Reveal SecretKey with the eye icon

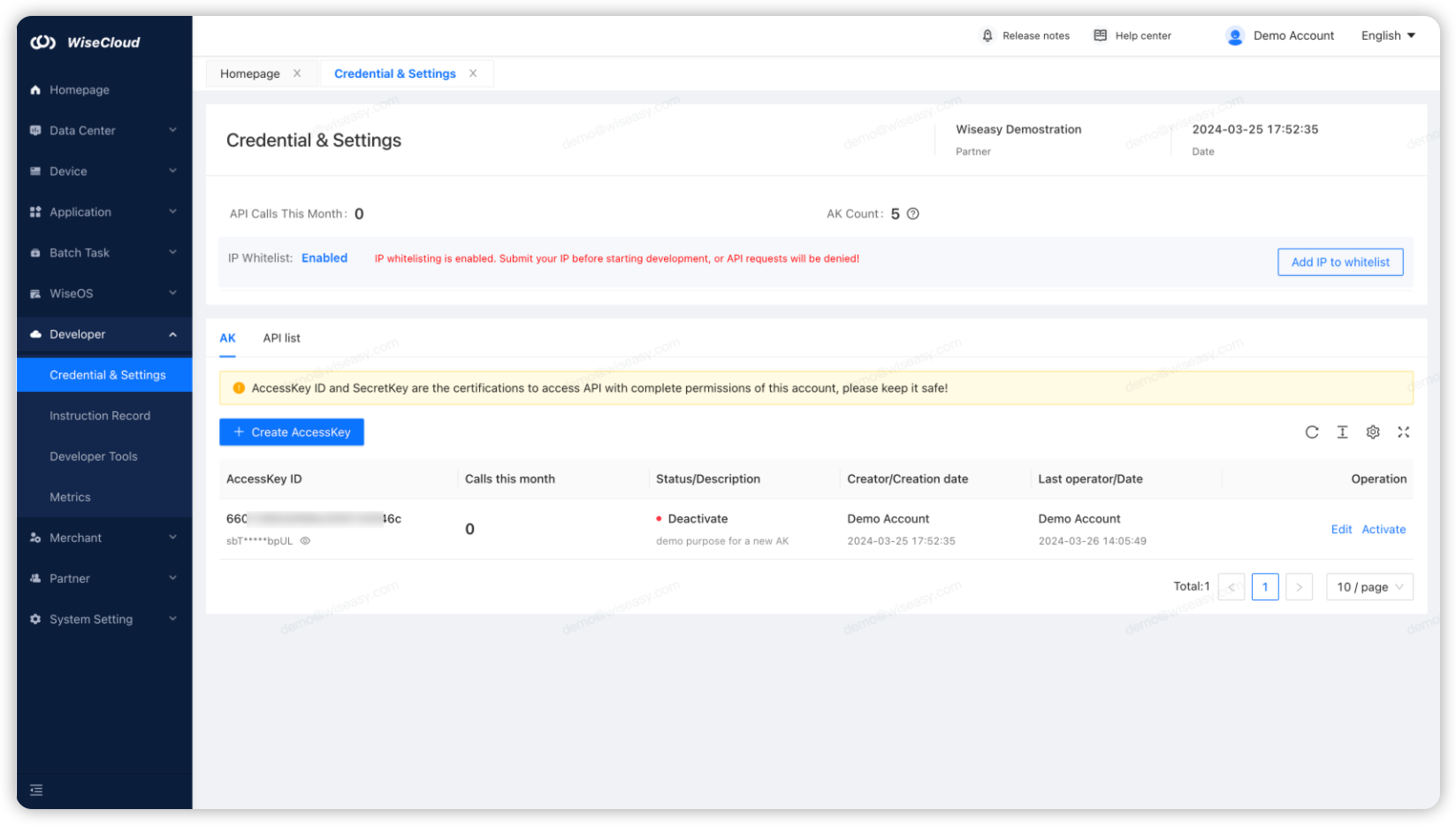point(305,541)
